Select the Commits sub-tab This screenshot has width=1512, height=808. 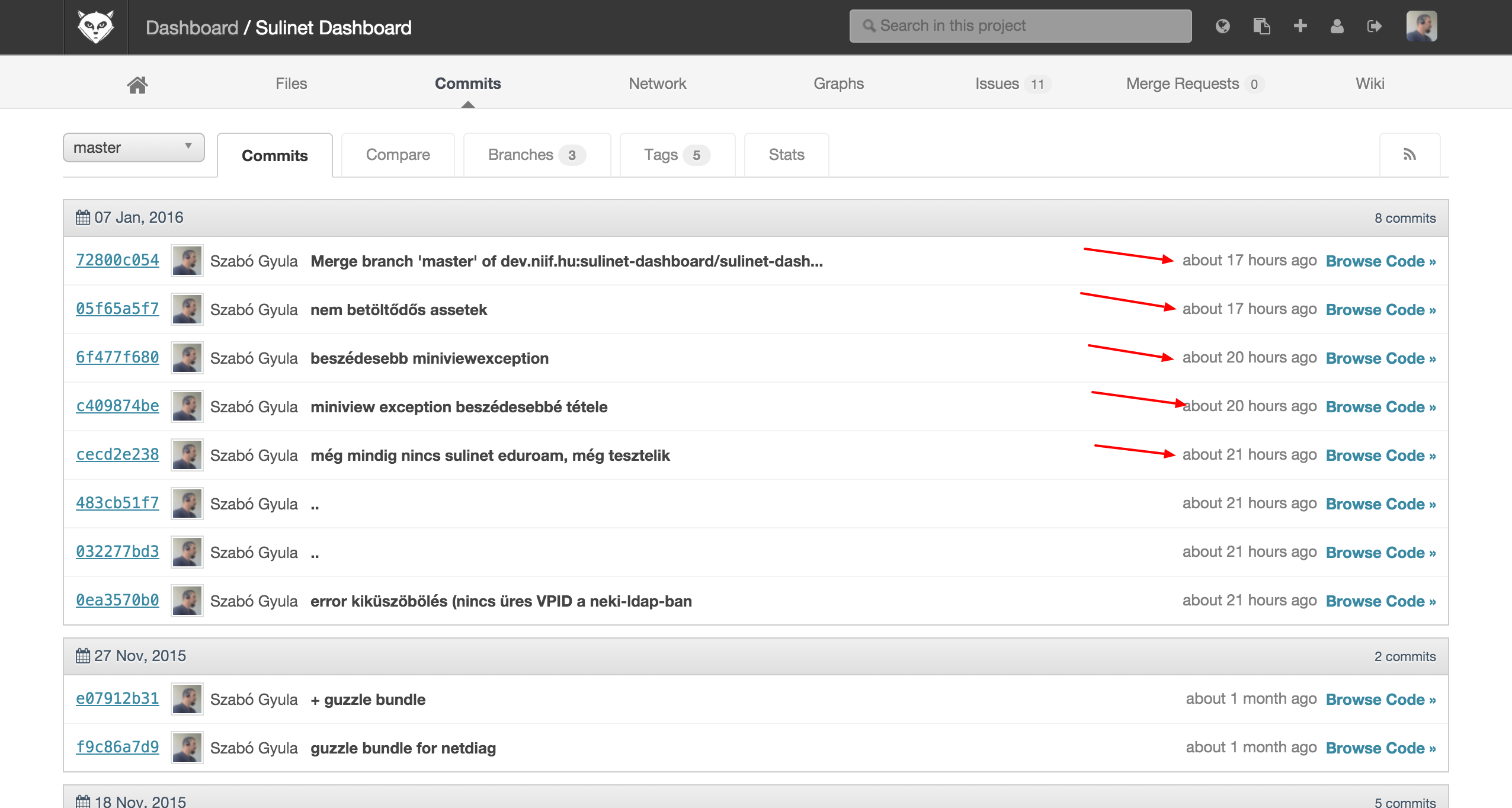(x=275, y=155)
